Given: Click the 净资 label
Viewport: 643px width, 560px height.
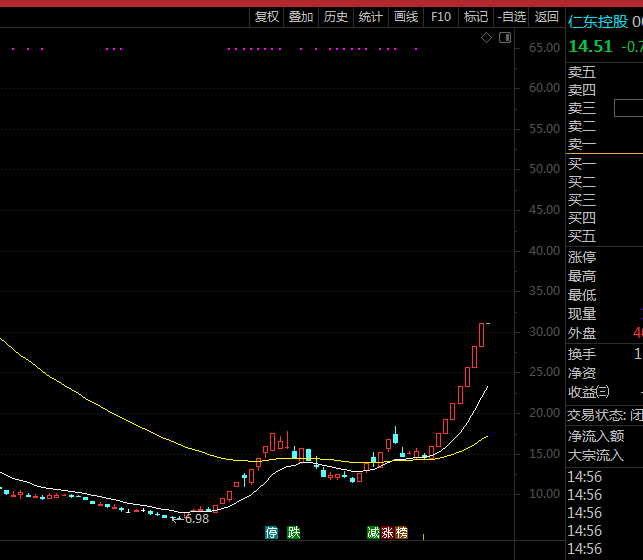Looking at the screenshot, I should pyautogui.click(x=582, y=373).
